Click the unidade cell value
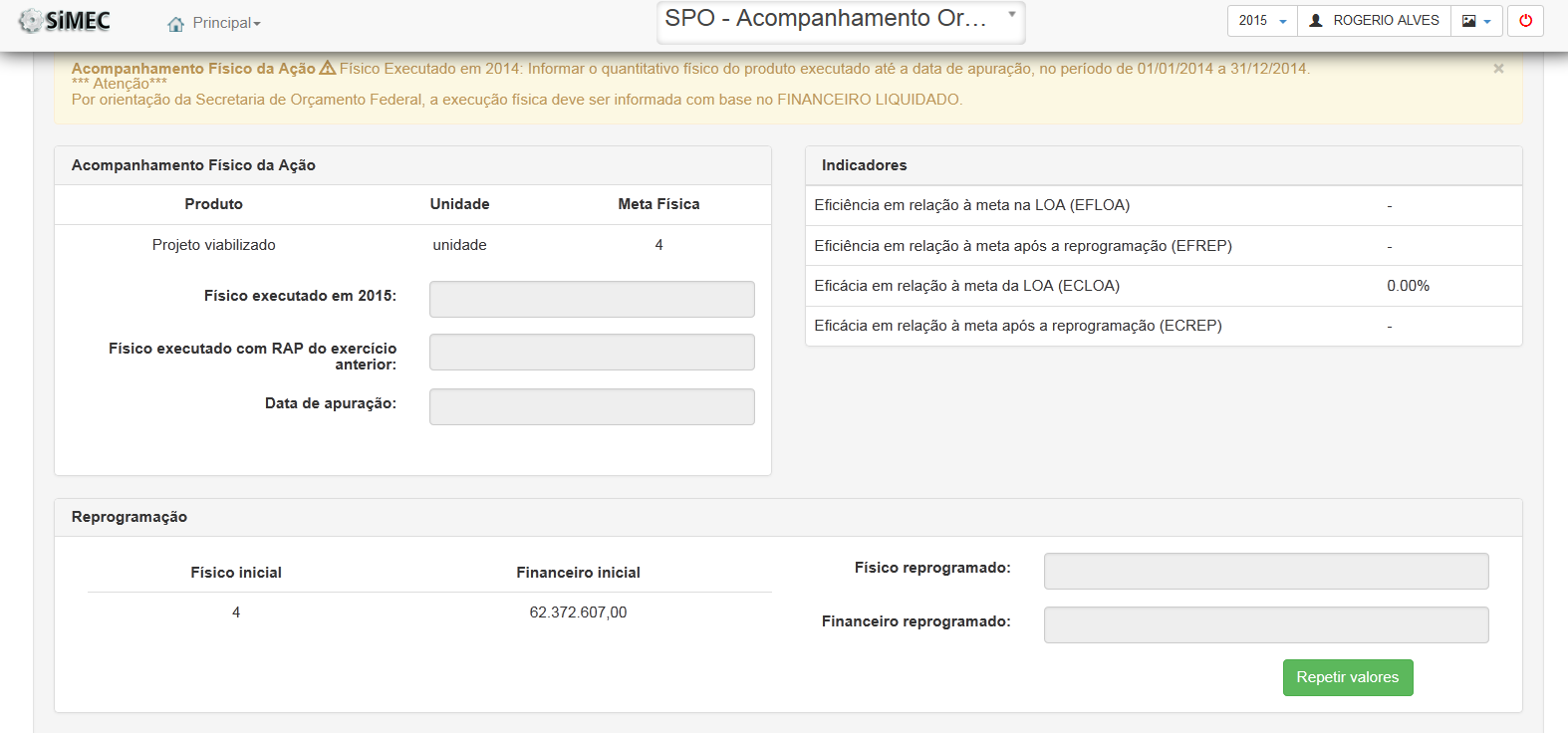Screen dimensions: 1568x733 459,245
